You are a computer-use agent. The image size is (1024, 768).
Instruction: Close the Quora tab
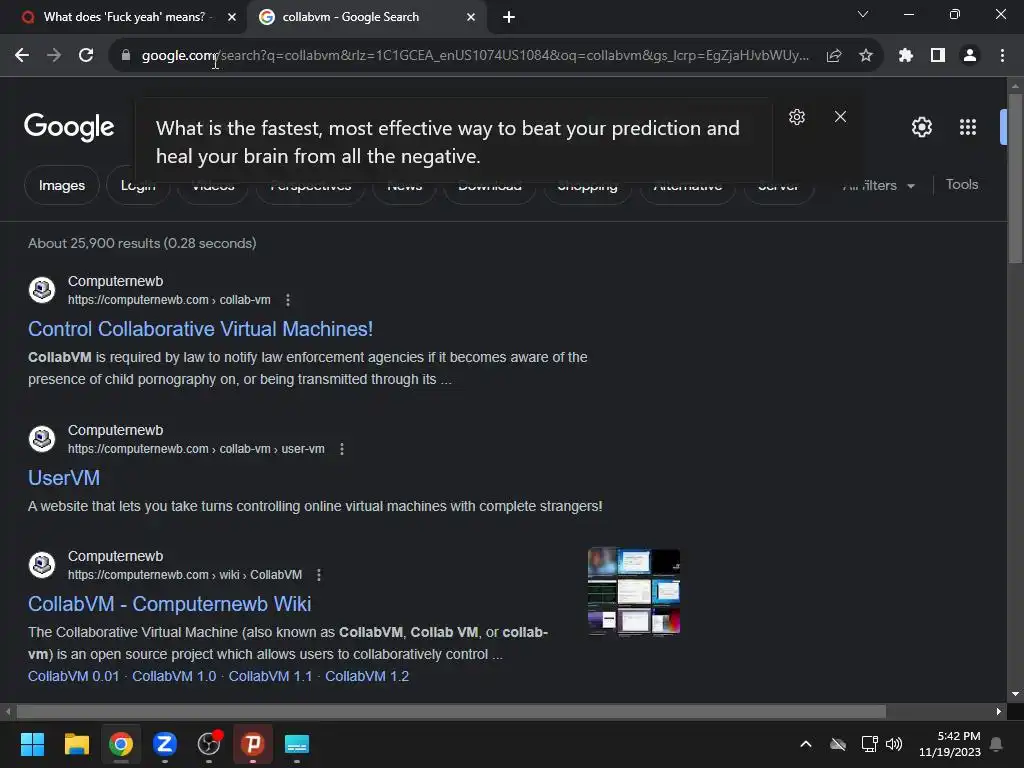[232, 17]
